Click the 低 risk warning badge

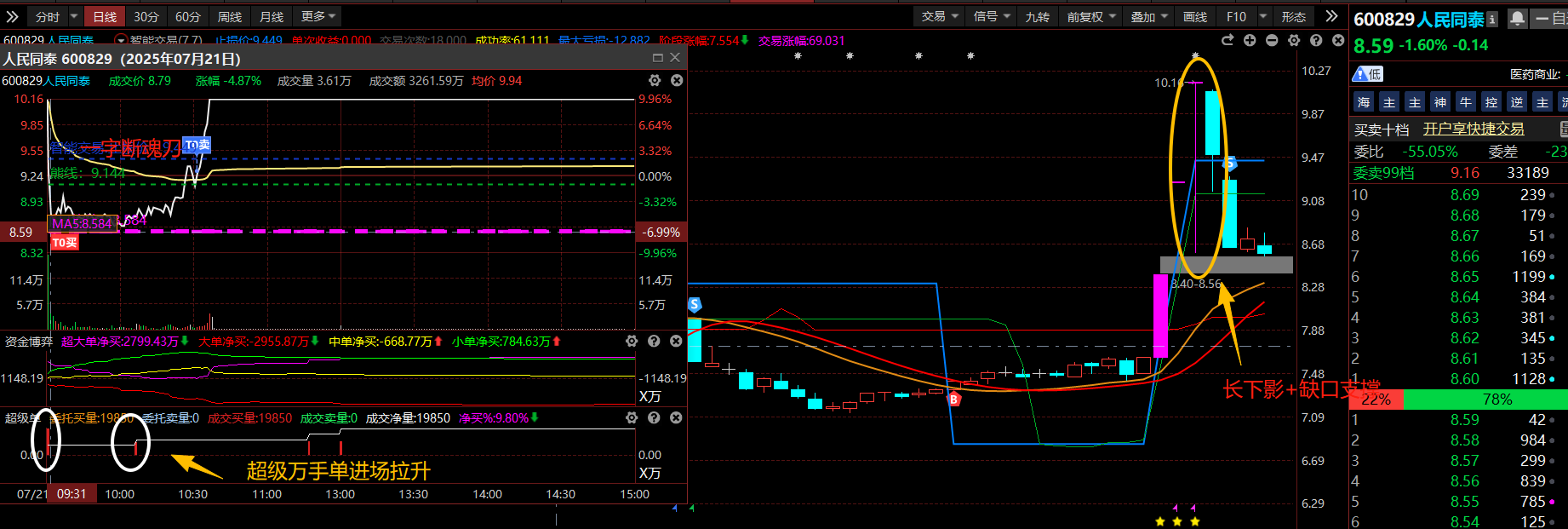point(1368,74)
